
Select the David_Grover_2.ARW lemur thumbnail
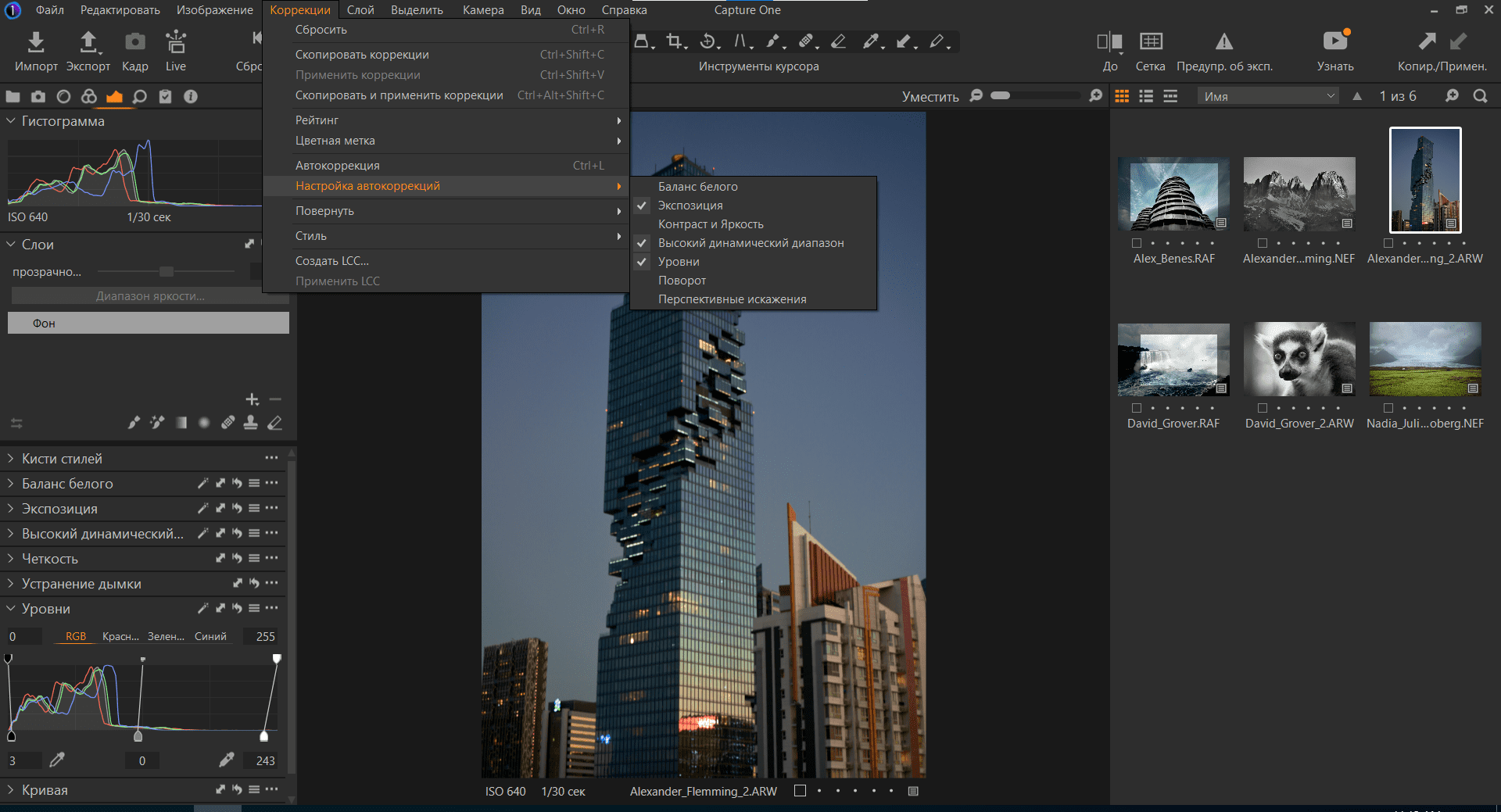[1299, 359]
